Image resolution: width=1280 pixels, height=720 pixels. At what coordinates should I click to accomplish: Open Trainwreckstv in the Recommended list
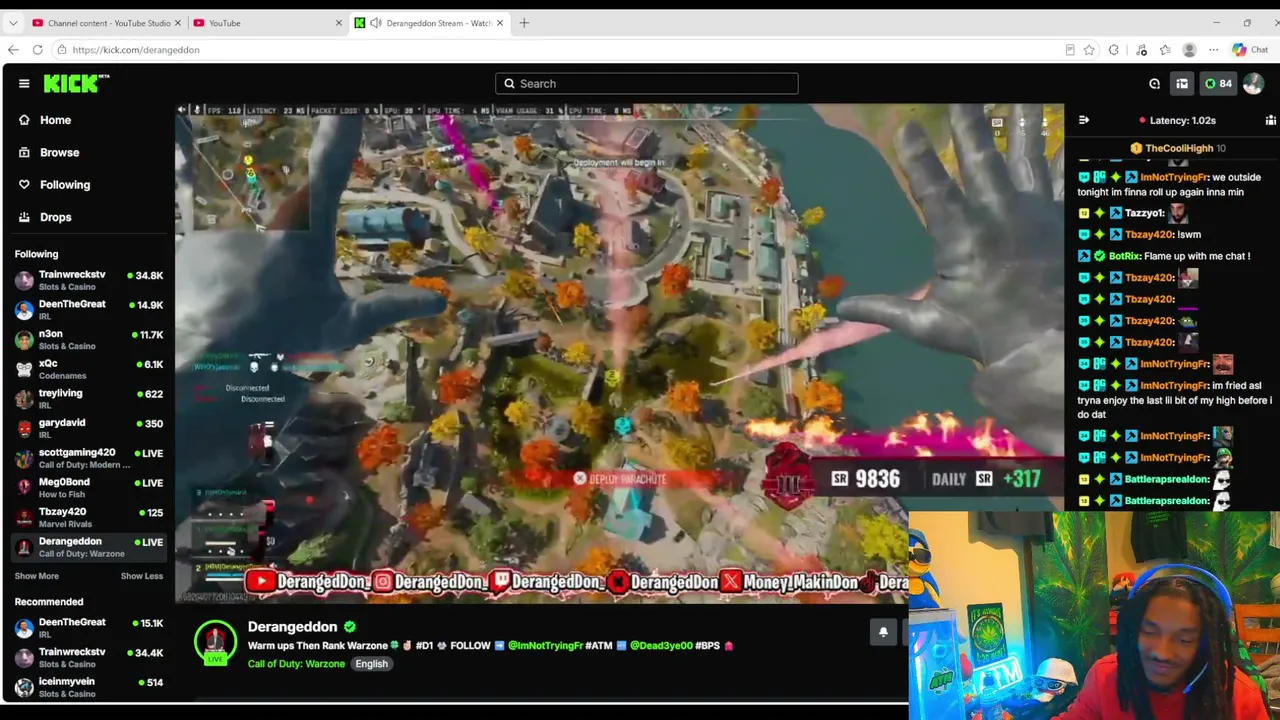pyautogui.click(x=88, y=657)
